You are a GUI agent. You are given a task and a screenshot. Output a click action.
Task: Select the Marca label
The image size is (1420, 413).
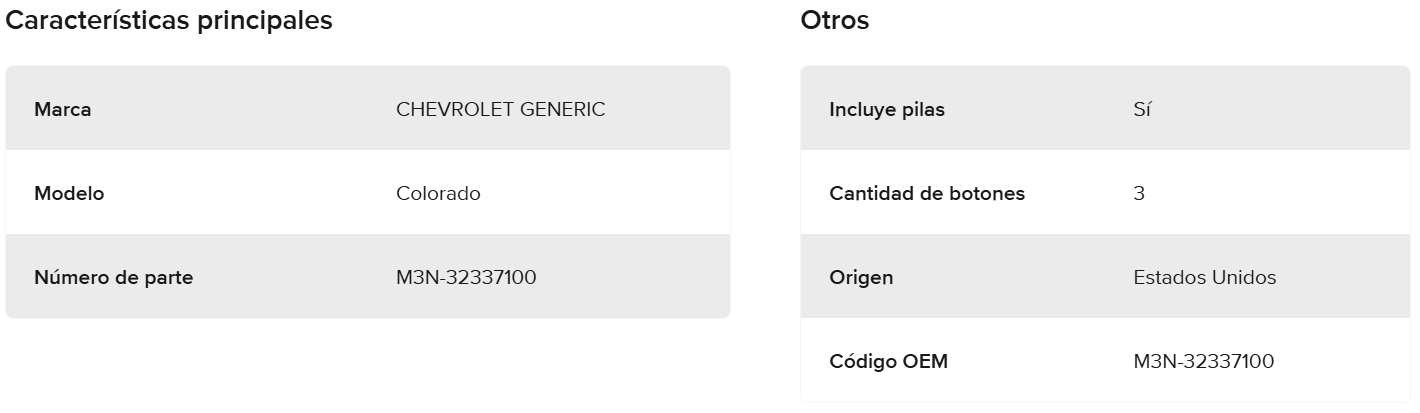(62, 109)
